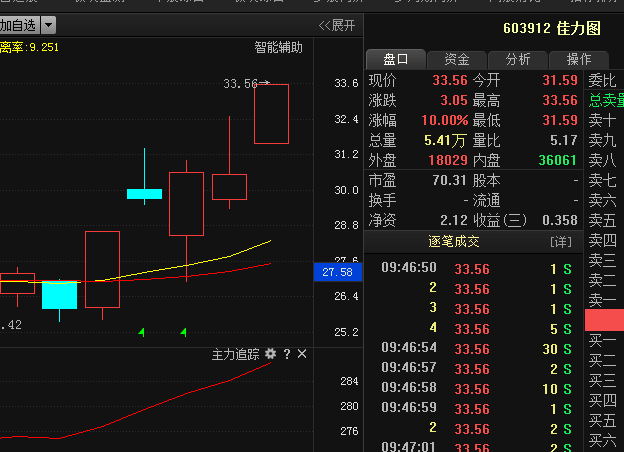This screenshot has width=624, height=452.
Task: Click the trade row at 09:46:54
Action: [476, 349]
